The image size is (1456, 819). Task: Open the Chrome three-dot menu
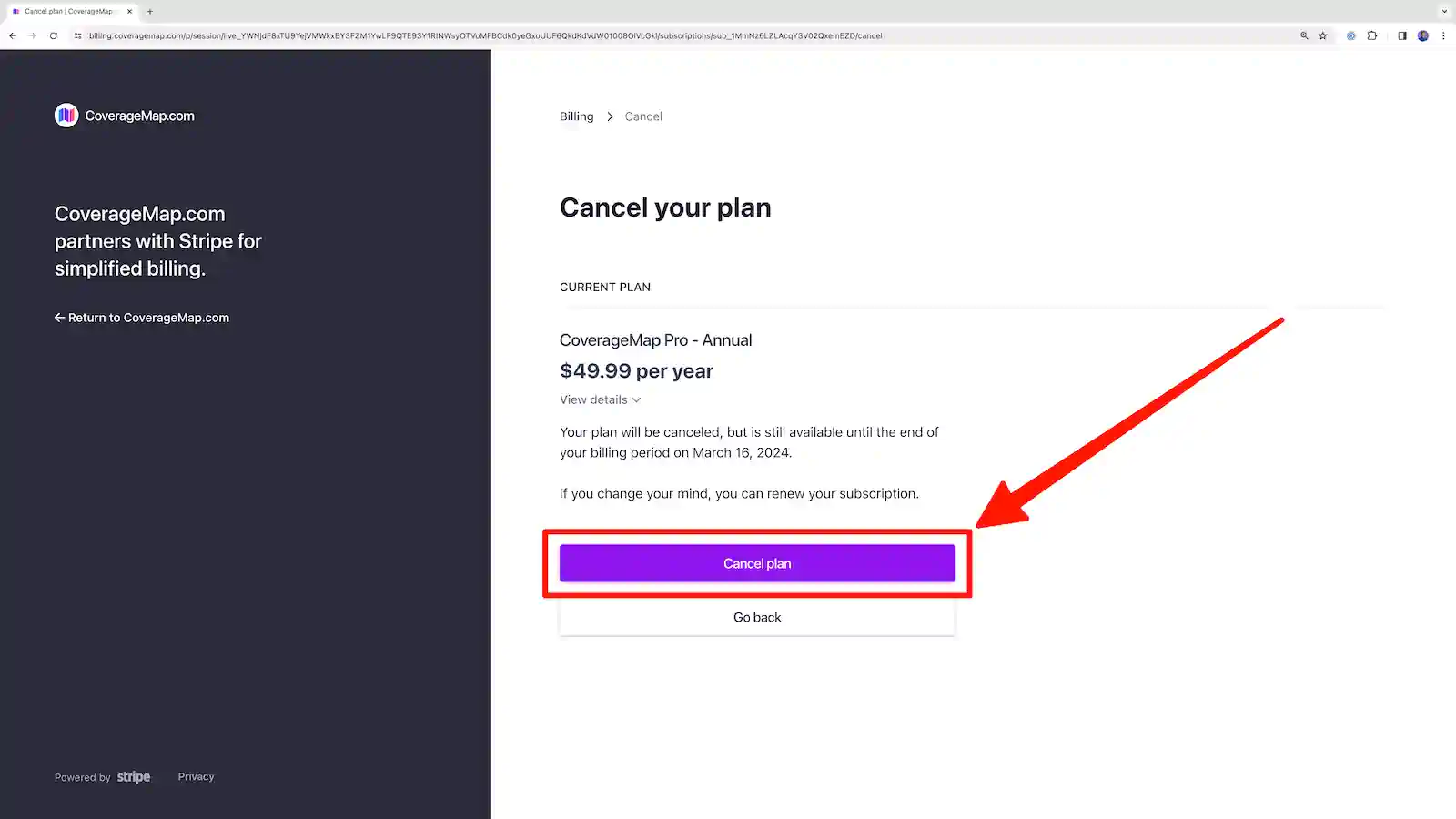[x=1444, y=35]
